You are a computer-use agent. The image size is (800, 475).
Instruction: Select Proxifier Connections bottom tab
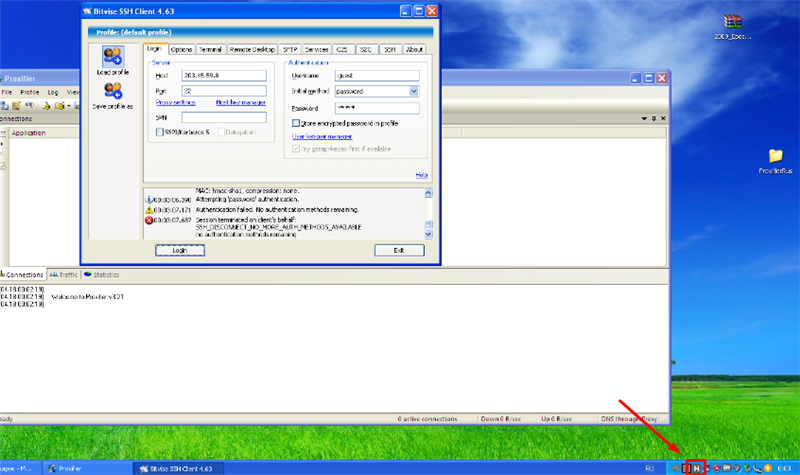click(x=22, y=274)
